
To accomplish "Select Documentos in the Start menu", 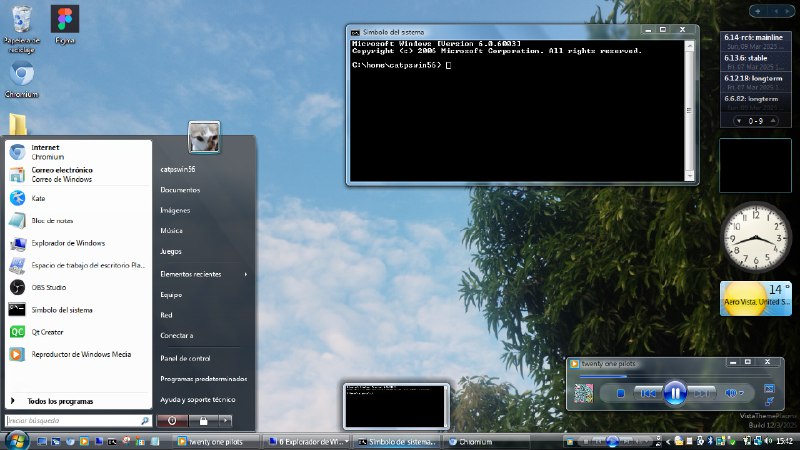I will (x=180, y=190).
